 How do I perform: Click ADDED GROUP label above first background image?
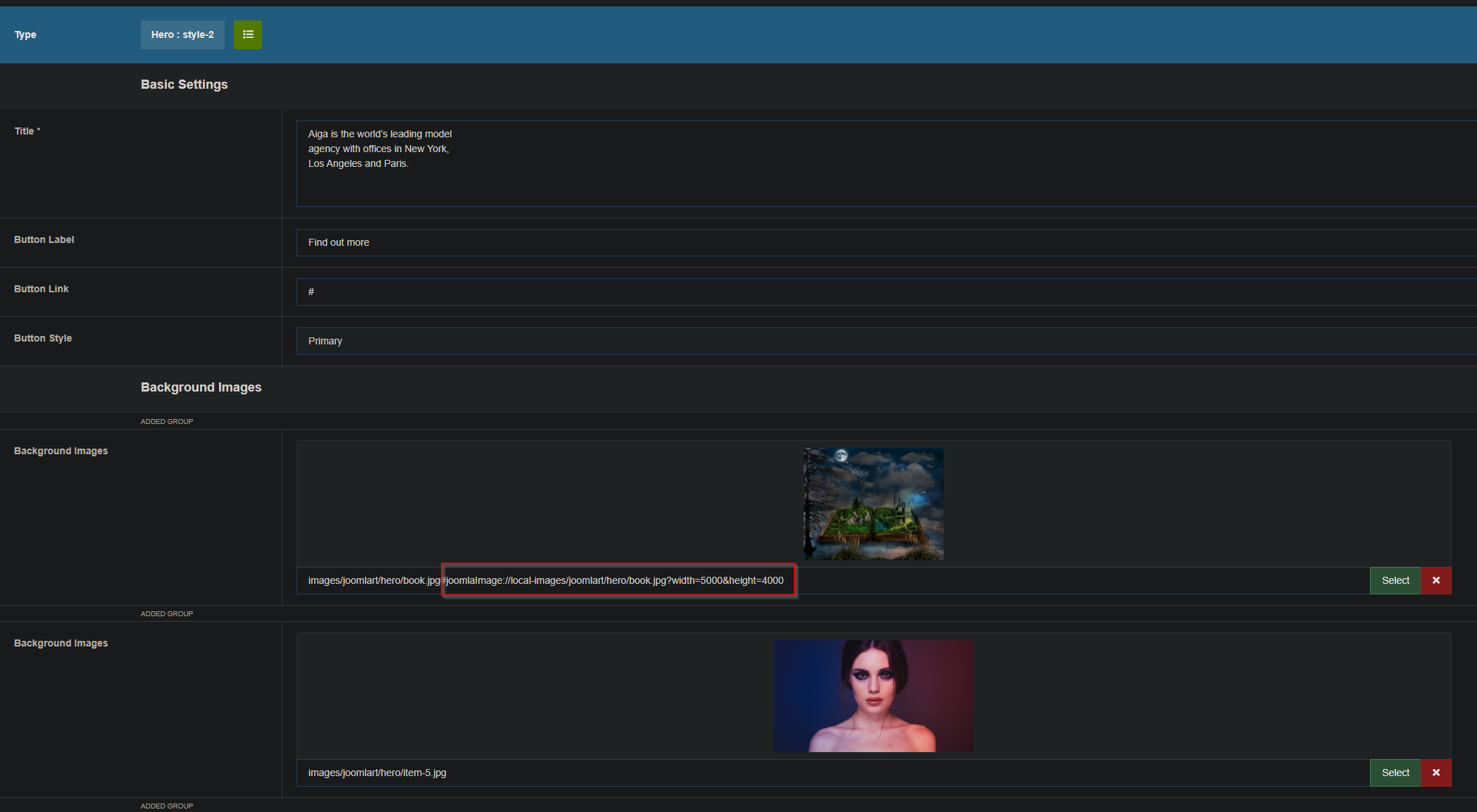click(x=167, y=421)
